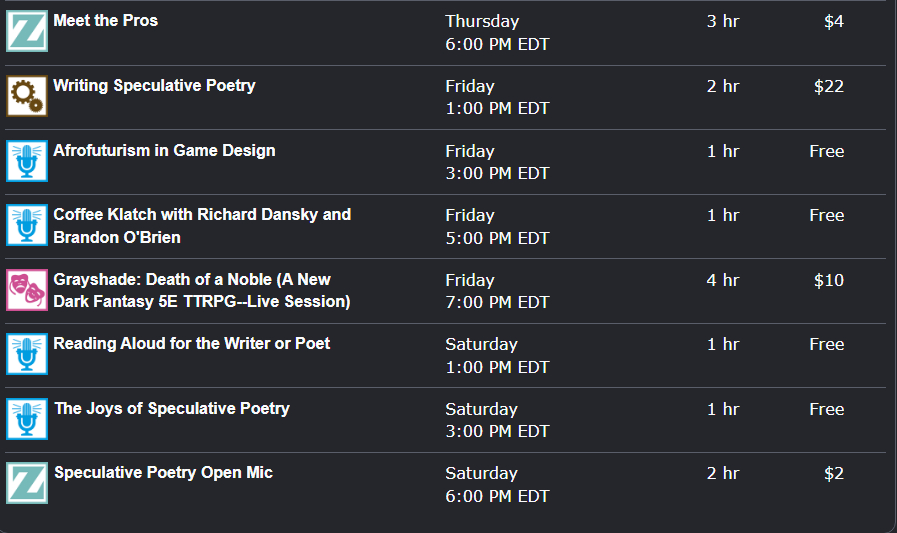Viewport: 897px width, 533px height.
Task: Select the microphone icon for Reading Aloud event
Action: pyautogui.click(x=27, y=354)
